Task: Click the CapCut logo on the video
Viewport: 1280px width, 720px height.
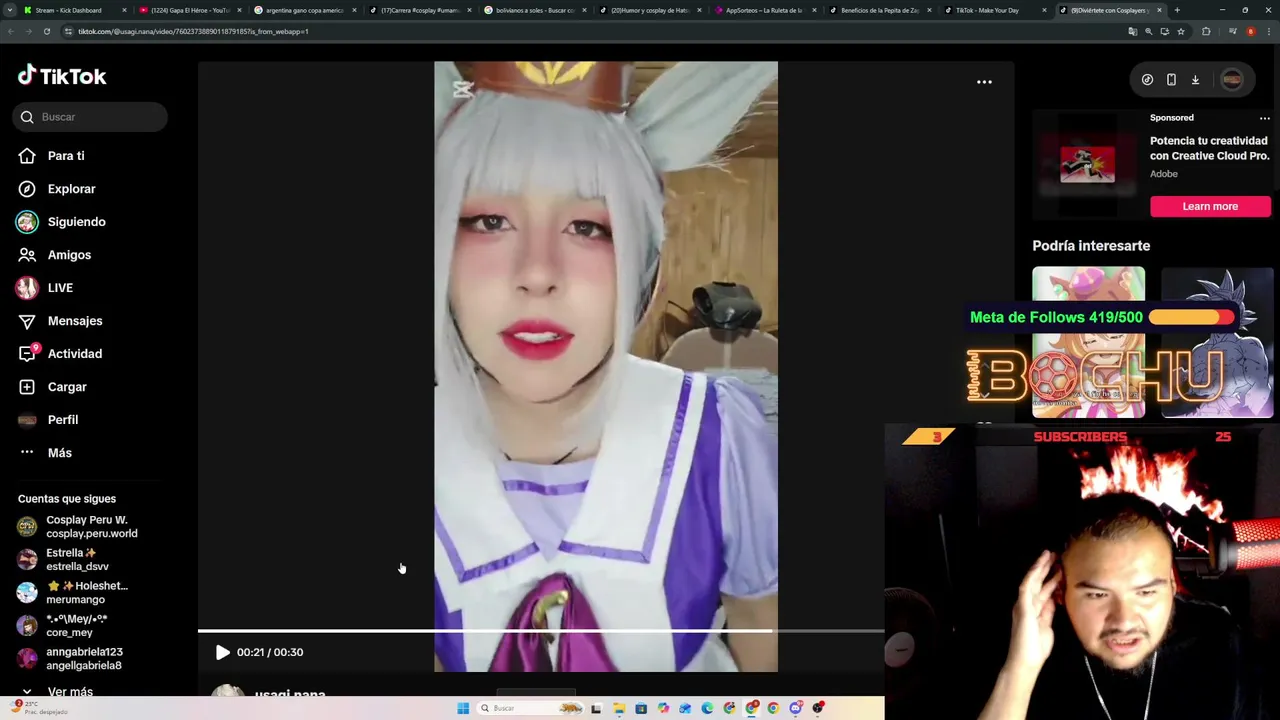Action: pos(462,90)
